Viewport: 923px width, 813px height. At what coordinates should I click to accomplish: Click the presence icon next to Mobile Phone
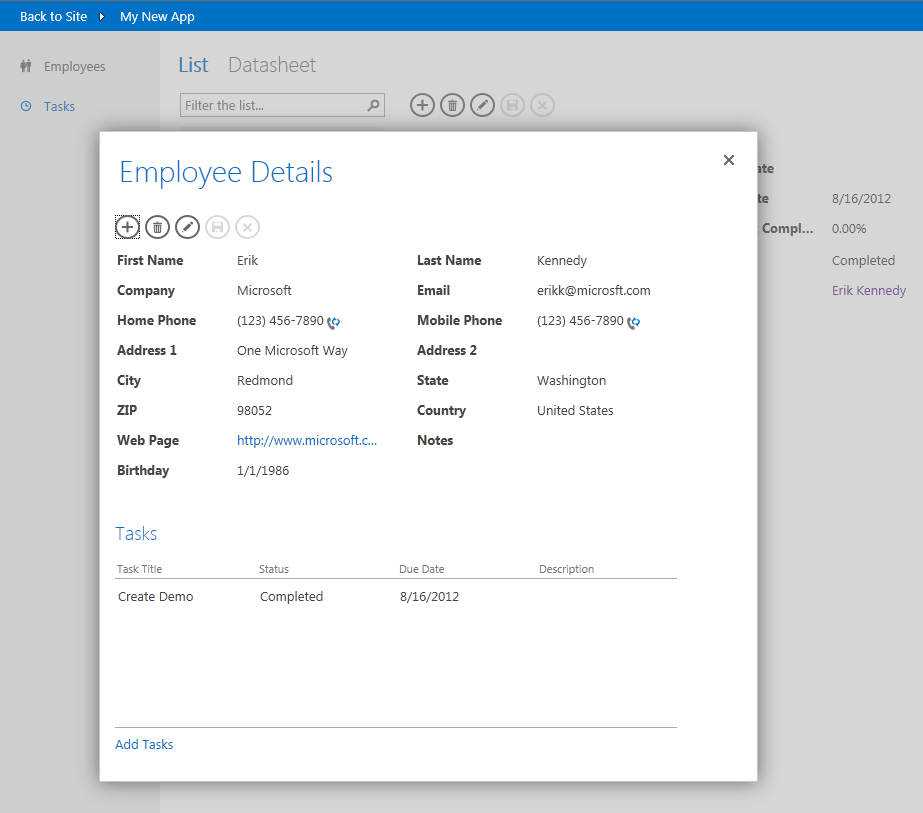(633, 322)
